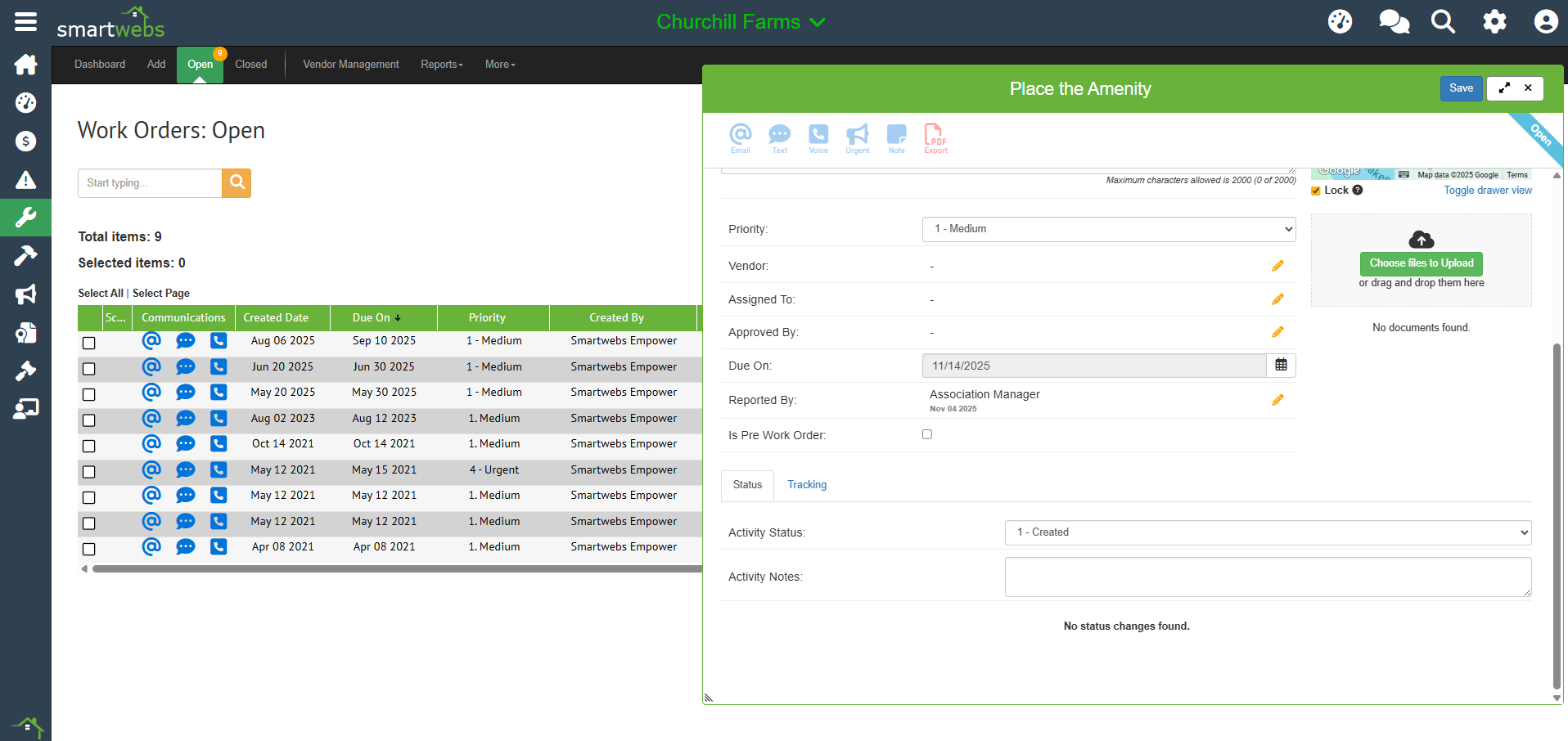Click the Urgent megaphone icon
Screen dimensions: 1568x741
[857, 136]
